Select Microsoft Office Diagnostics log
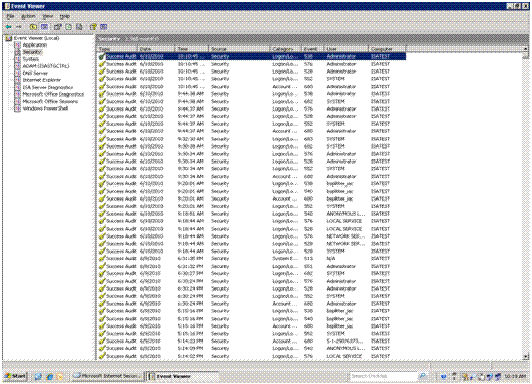 point(53,94)
